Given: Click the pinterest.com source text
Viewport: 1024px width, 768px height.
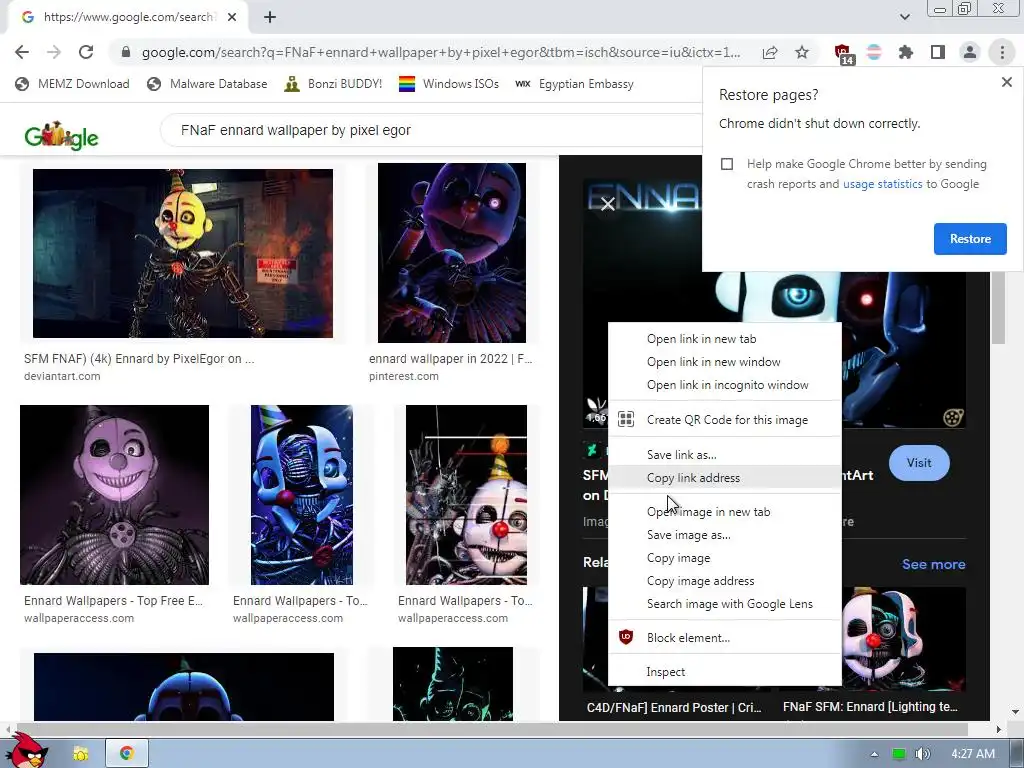Looking at the screenshot, I should click(404, 376).
